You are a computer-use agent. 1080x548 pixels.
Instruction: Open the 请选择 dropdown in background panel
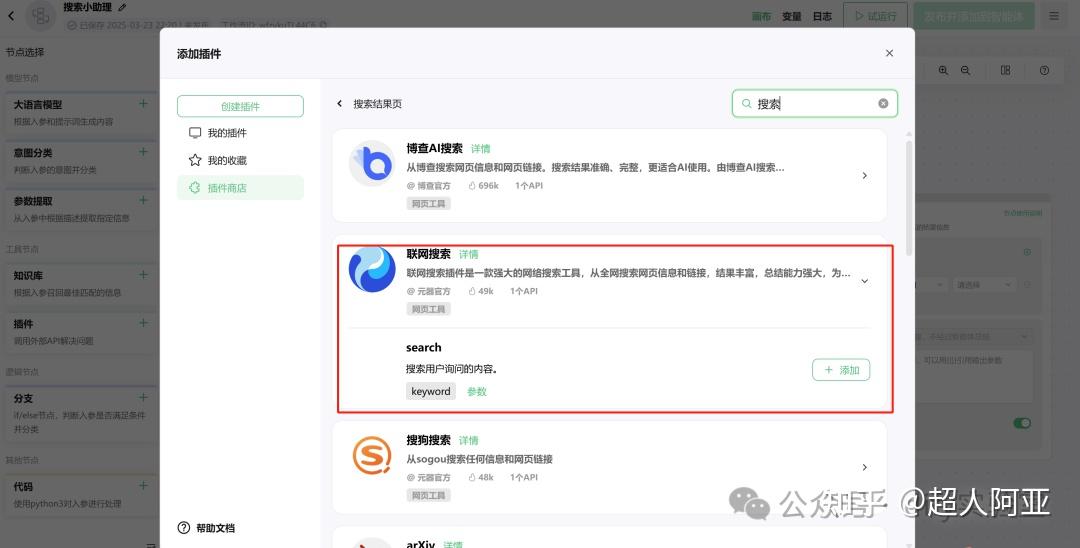click(984, 284)
